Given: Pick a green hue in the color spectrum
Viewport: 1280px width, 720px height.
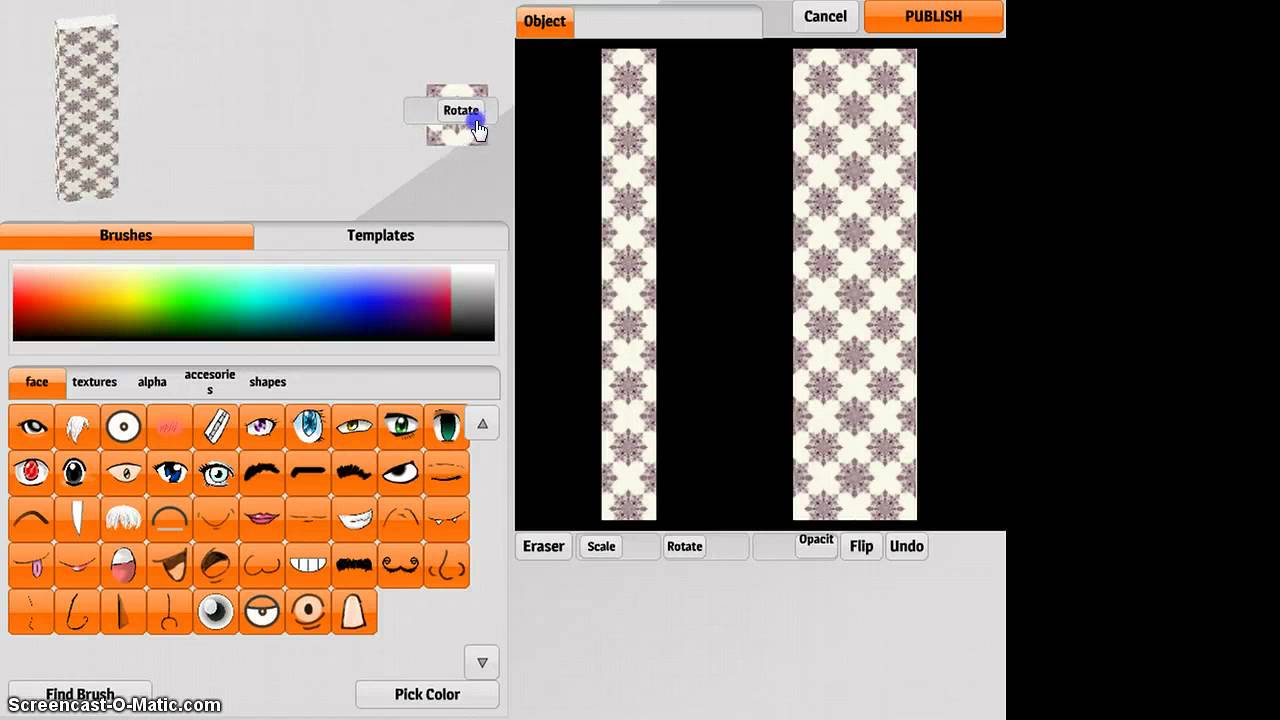Looking at the screenshot, I should point(190,303).
